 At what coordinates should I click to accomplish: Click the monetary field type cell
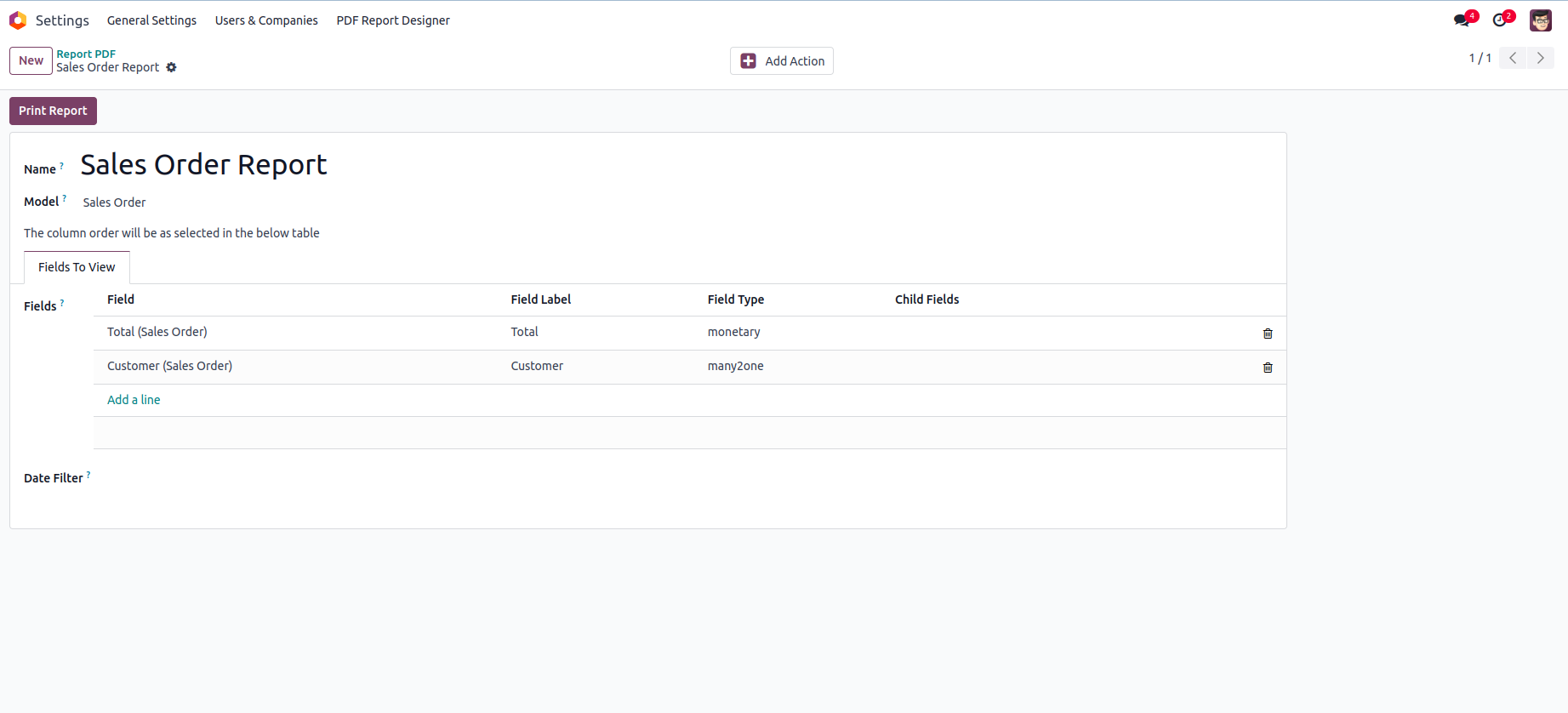734,332
